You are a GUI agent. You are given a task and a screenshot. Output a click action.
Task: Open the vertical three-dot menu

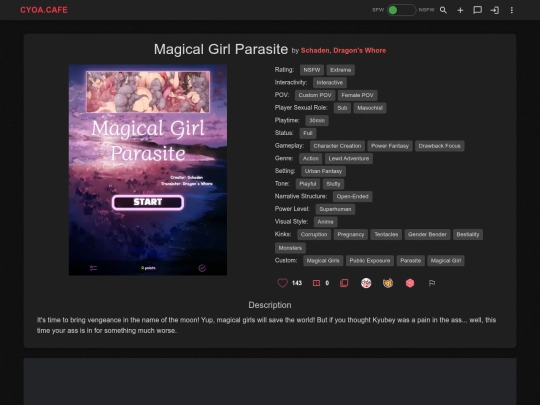click(512, 10)
